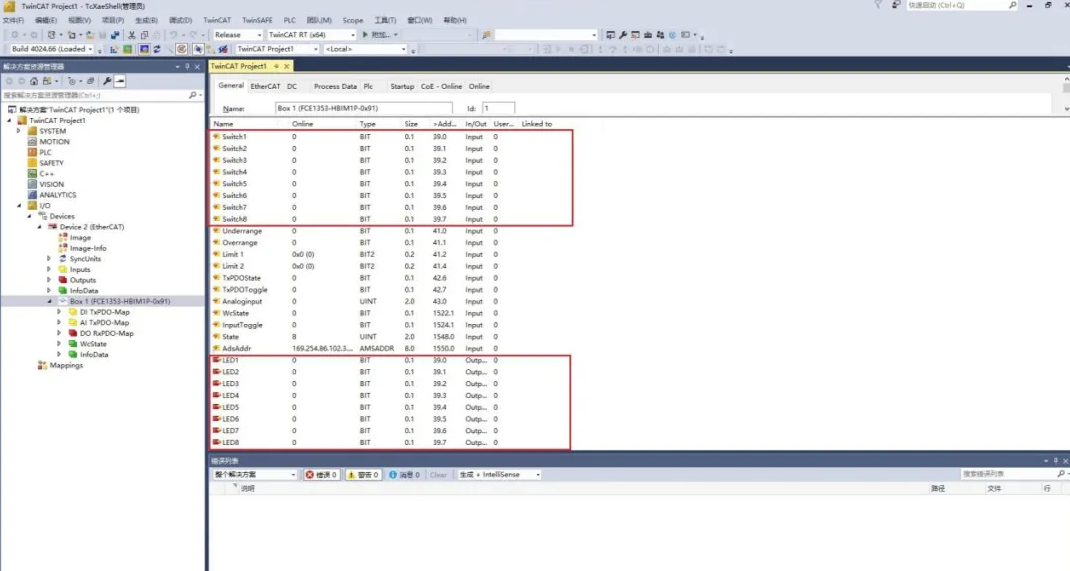
Task: Switch to the Process Data tab
Action: tap(335, 87)
